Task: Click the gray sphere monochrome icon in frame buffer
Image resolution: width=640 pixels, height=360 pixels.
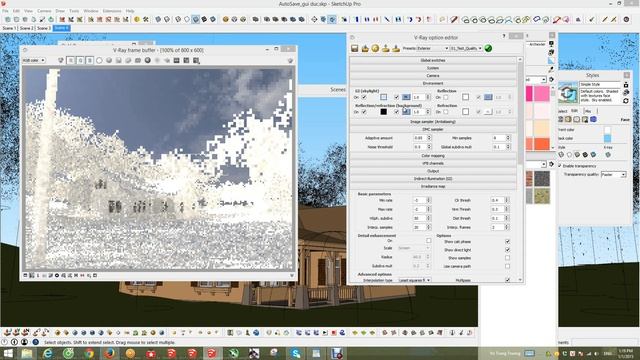Action: pos(109,60)
